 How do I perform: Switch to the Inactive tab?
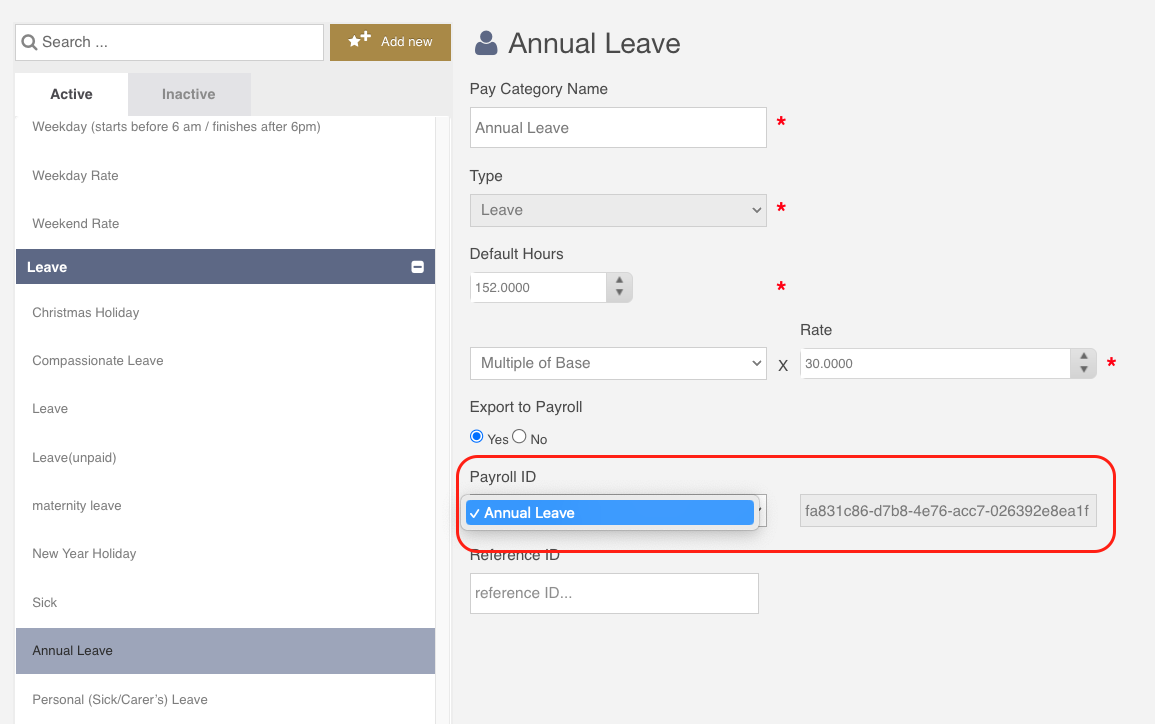point(189,94)
